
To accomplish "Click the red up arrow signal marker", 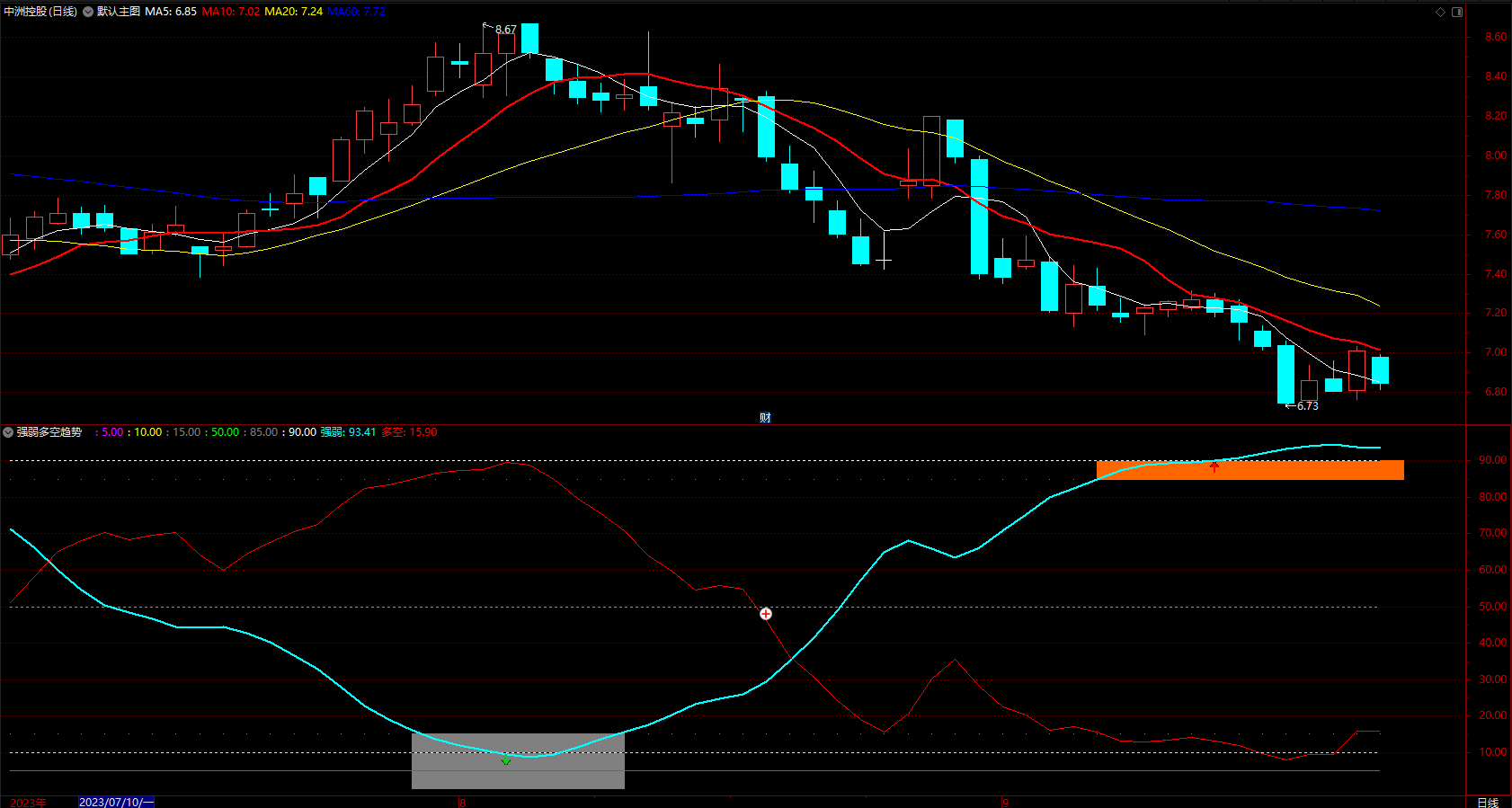I will click(x=1214, y=466).
